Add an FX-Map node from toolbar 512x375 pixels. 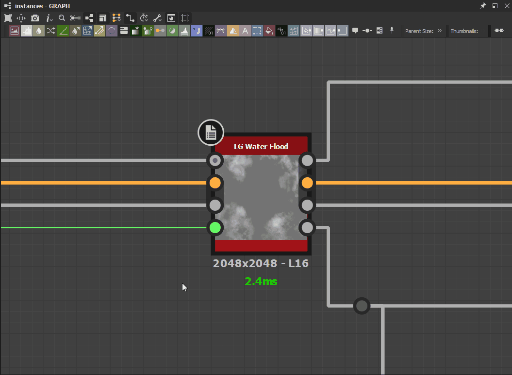point(124,31)
